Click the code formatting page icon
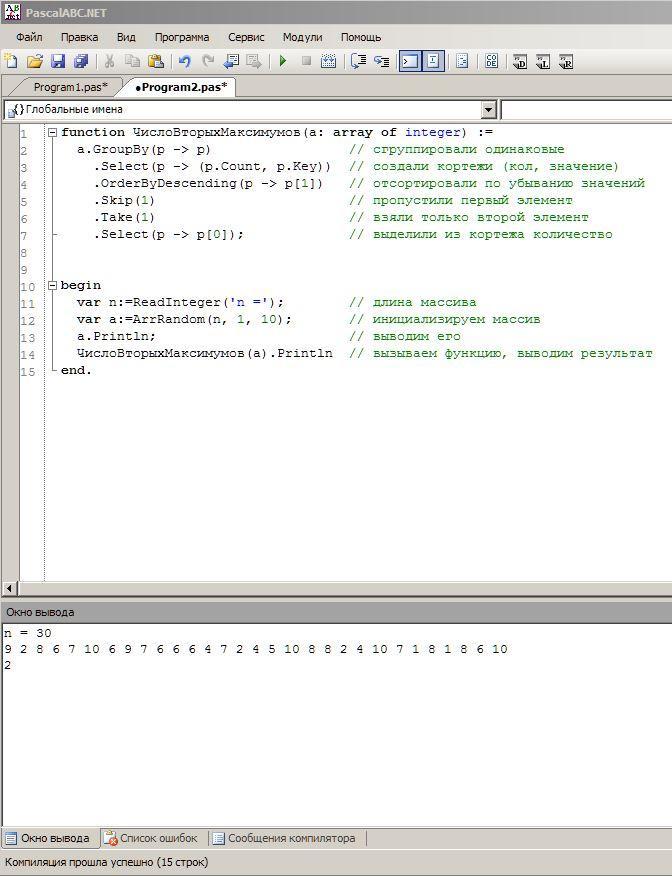The height and width of the screenshot is (876, 672). 462,61
